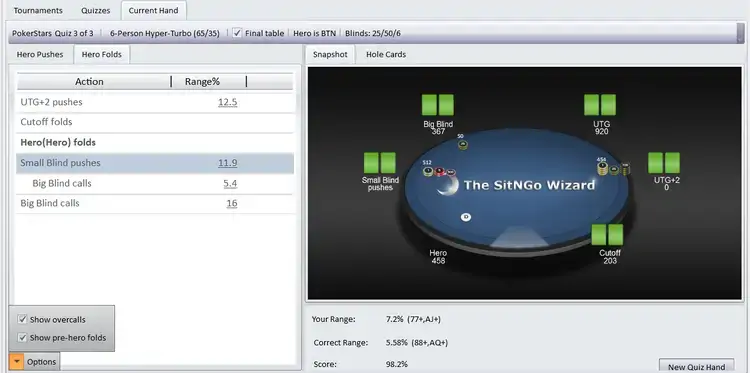Select the Hero(Hero) folds row
The height and width of the screenshot is (373, 750).
point(155,143)
